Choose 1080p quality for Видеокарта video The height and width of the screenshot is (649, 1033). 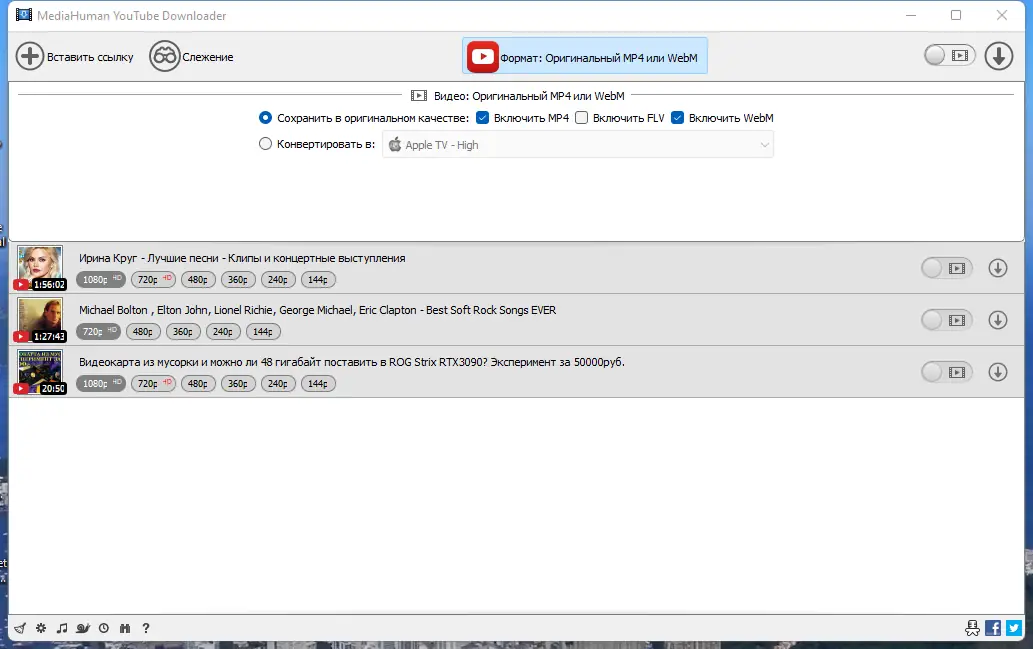click(101, 383)
